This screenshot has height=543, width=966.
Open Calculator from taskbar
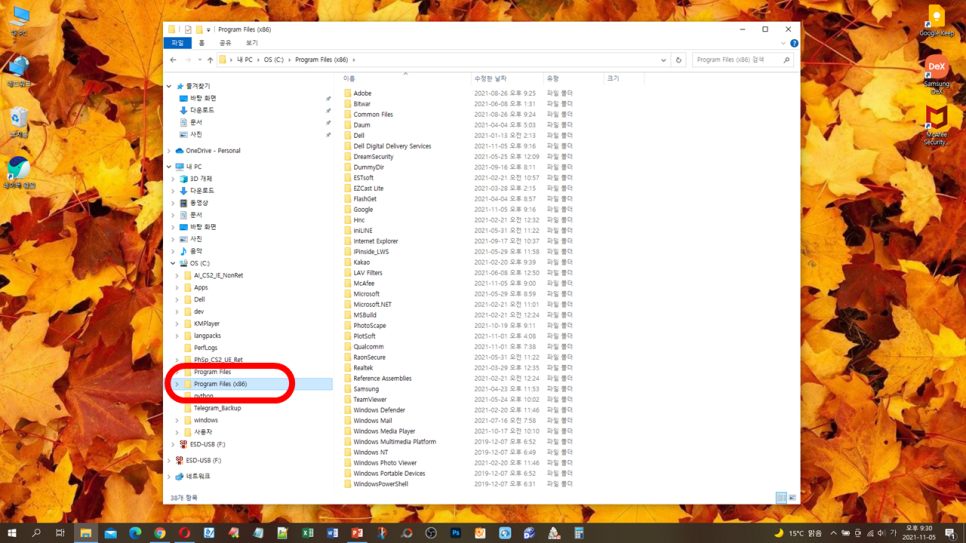[x=578, y=533]
